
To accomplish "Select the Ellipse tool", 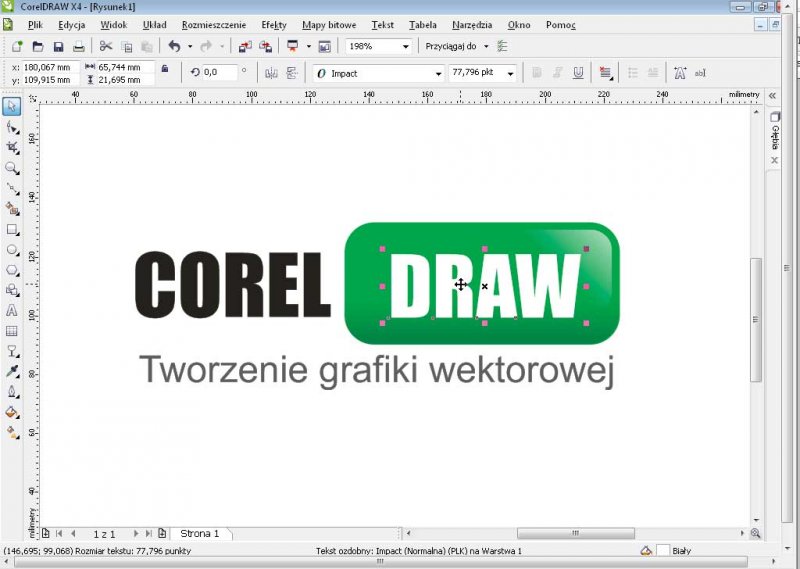I will pos(12,250).
